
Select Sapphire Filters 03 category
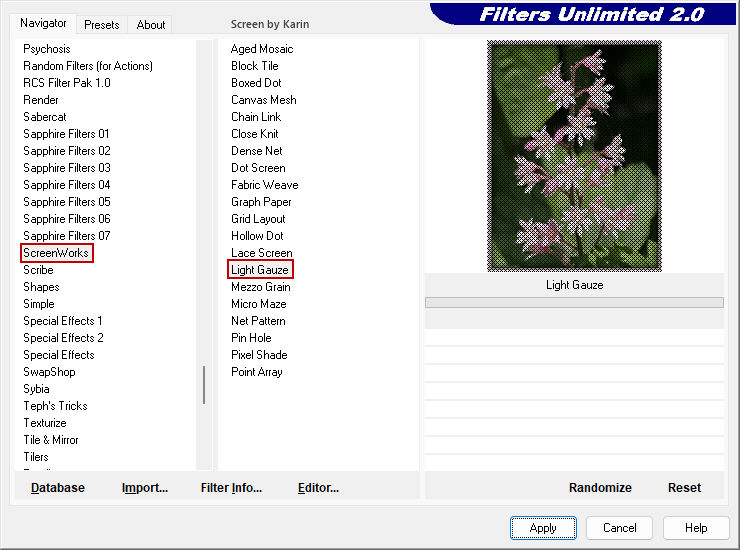[67, 168]
